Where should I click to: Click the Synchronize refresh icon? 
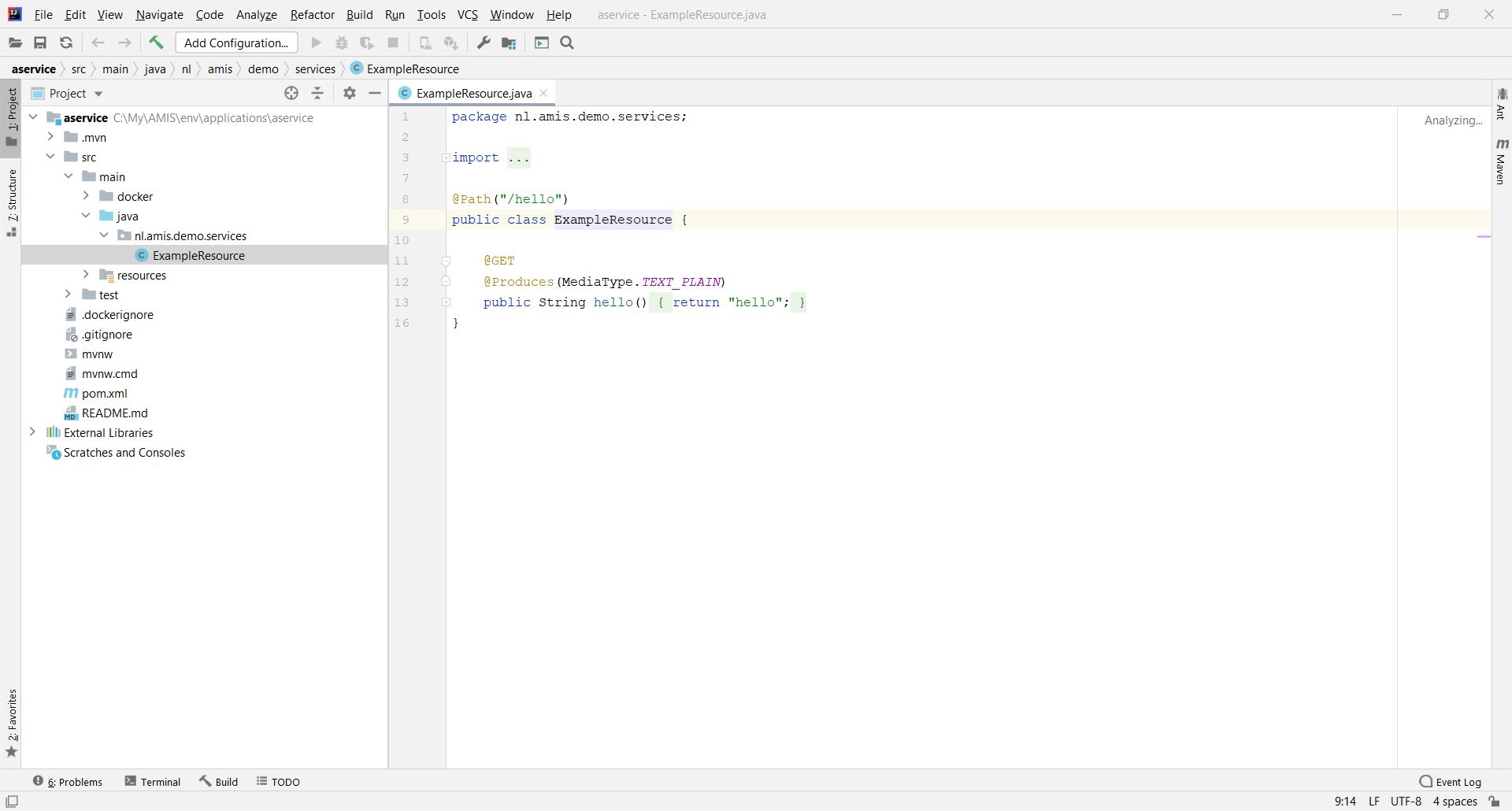[66, 43]
